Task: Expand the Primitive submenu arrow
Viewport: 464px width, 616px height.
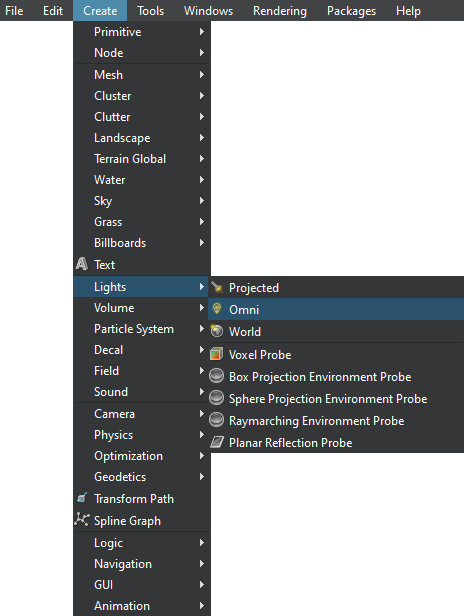Action: [202, 31]
